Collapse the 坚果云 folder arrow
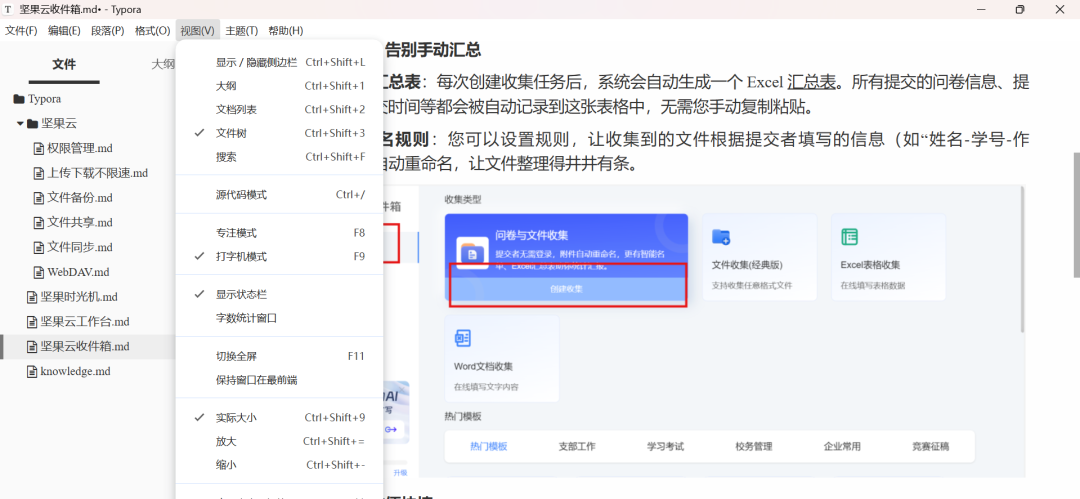This screenshot has height=499, width=1080. 20,124
